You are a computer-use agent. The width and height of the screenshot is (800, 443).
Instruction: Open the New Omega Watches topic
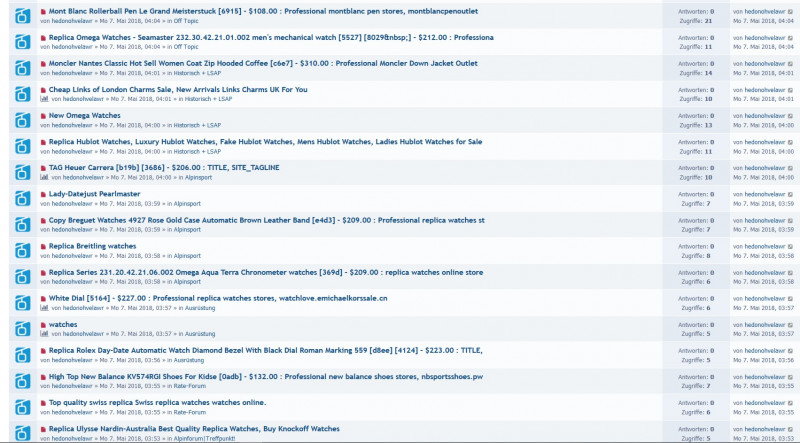pos(85,115)
